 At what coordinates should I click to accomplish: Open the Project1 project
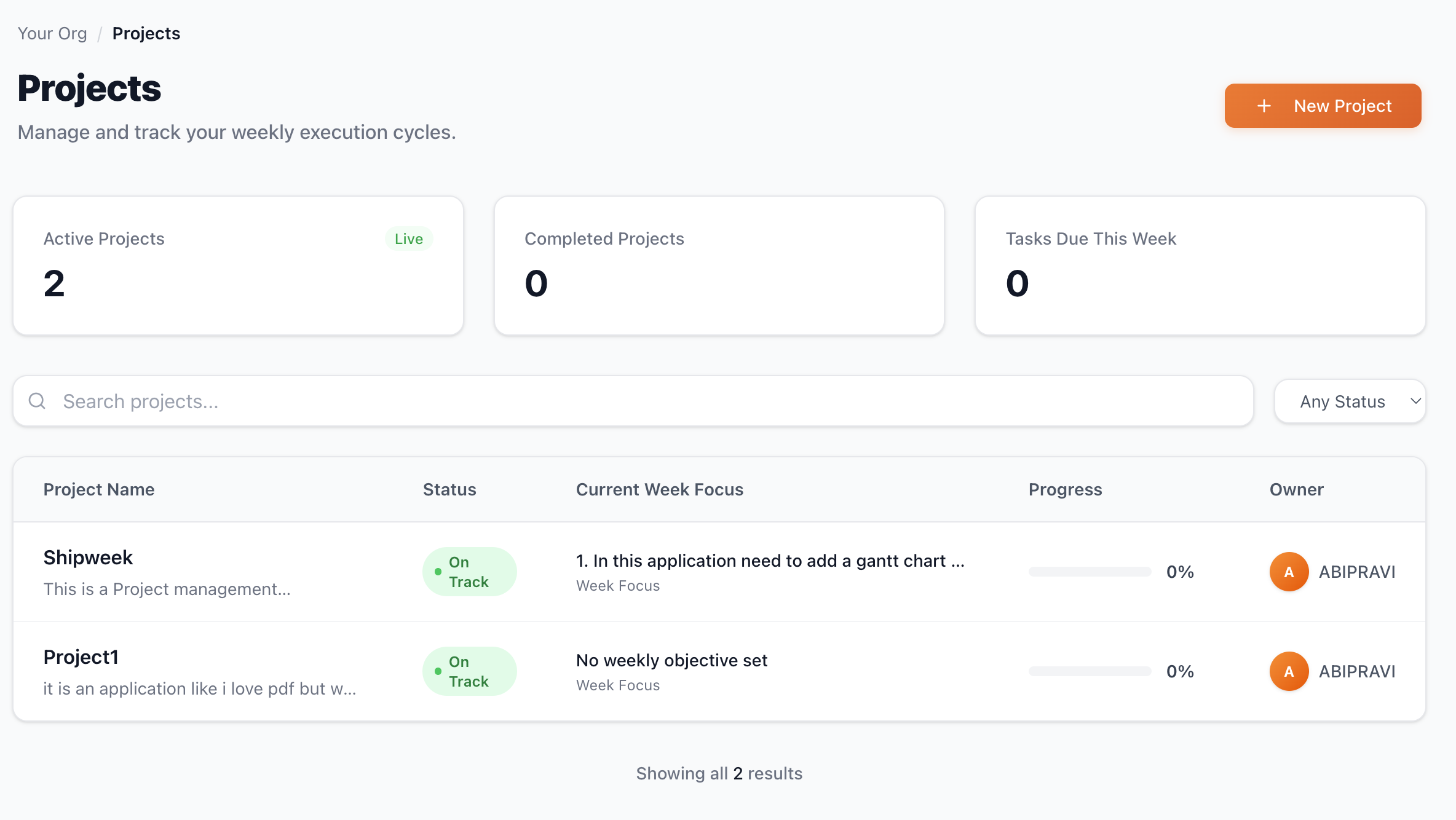pyautogui.click(x=81, y=657)
